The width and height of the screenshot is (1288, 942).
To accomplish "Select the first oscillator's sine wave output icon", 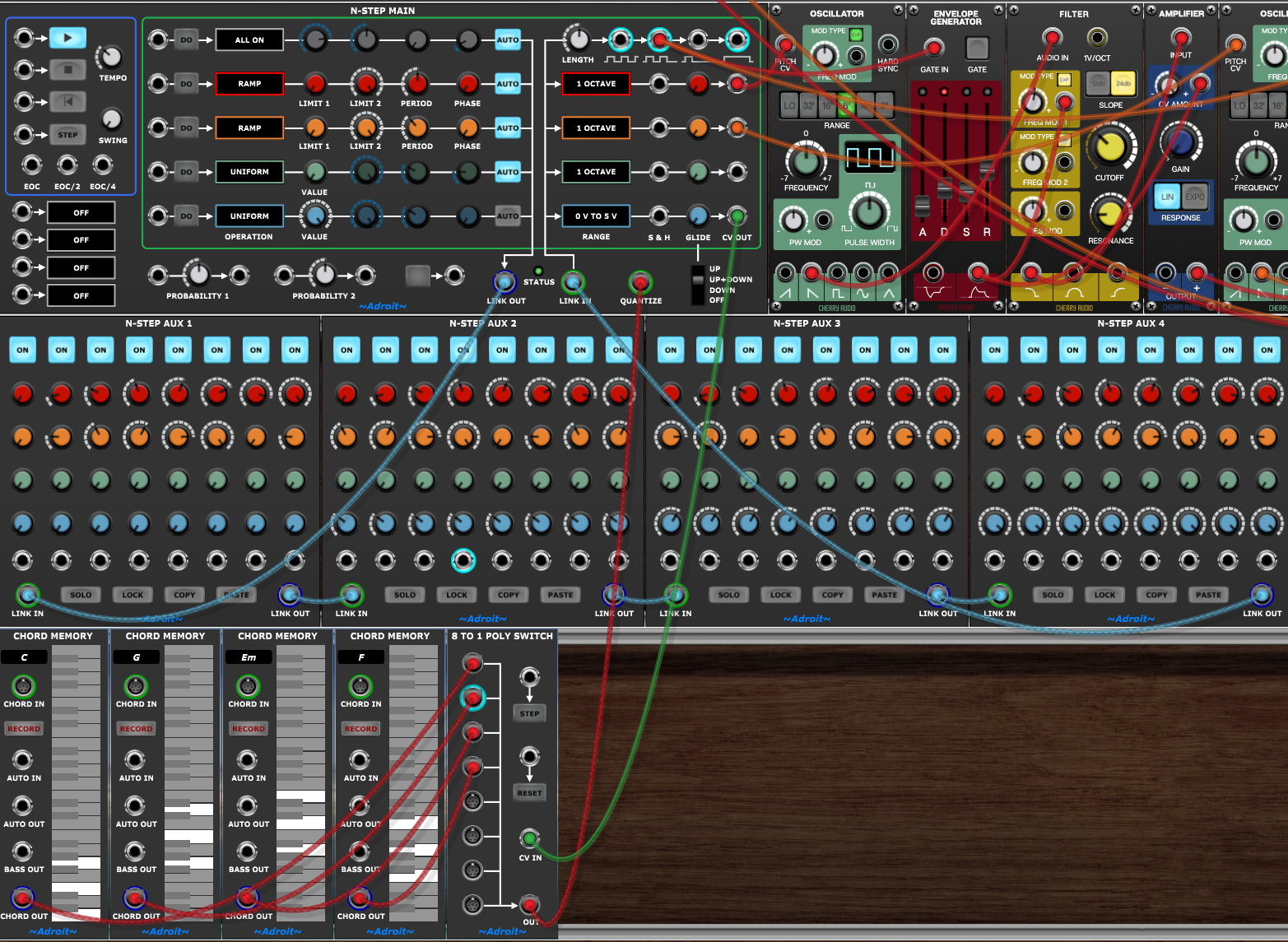I will [863, 293].
